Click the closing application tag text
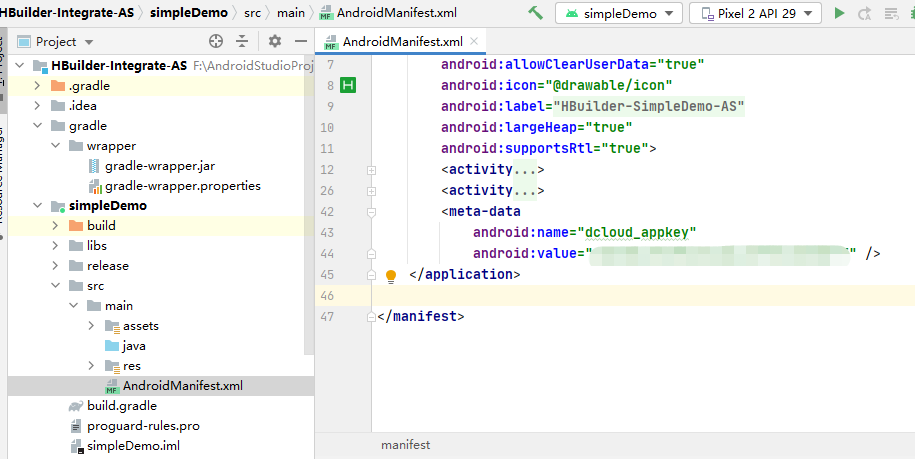915x459 pixels. tap(465, 275)
